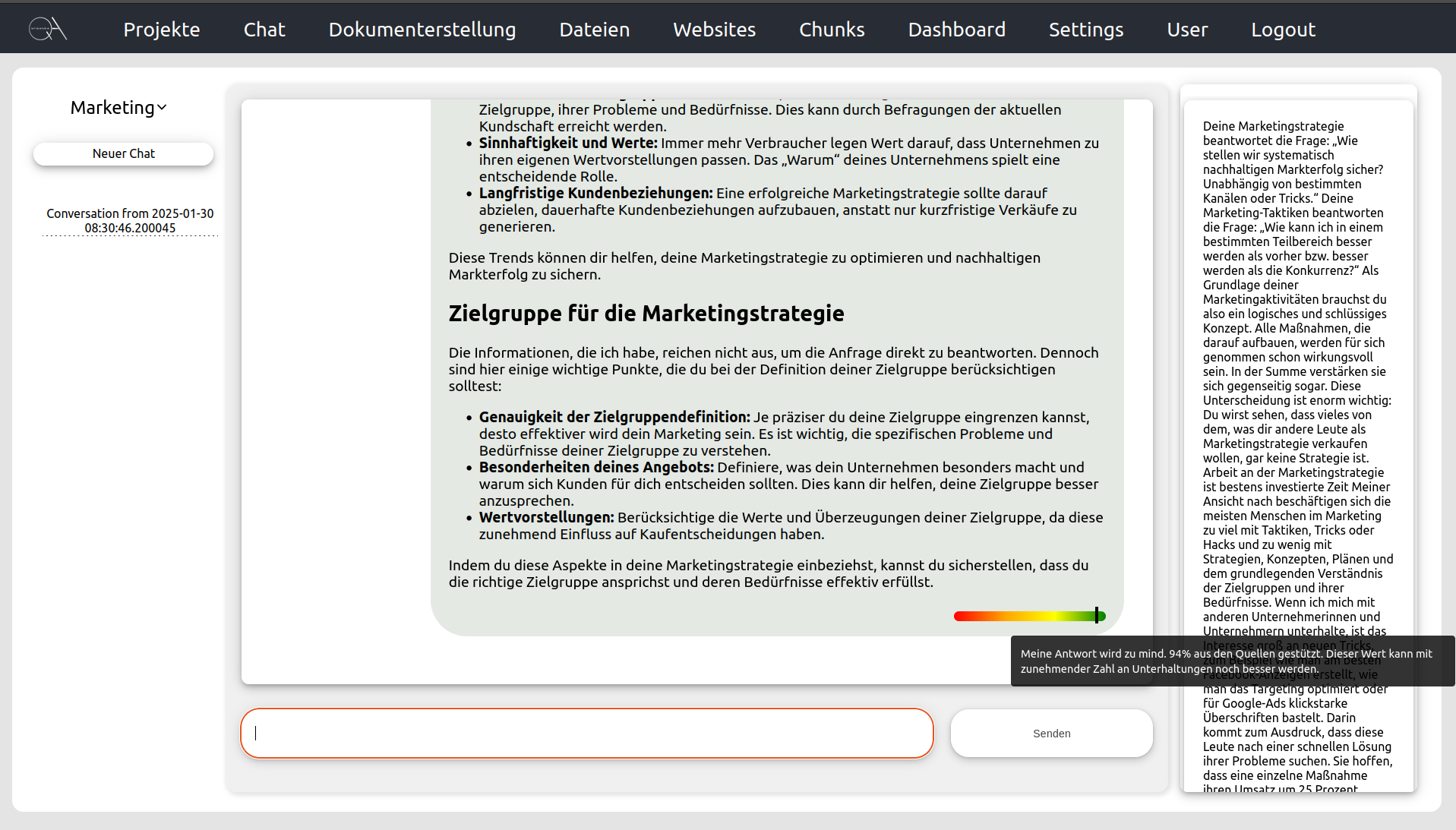
Task: Focus the chat message input field
Action: (586, 733)
